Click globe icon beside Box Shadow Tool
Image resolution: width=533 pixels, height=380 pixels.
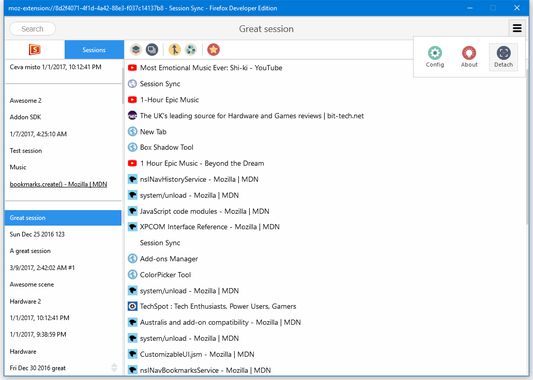coord(132,148)
